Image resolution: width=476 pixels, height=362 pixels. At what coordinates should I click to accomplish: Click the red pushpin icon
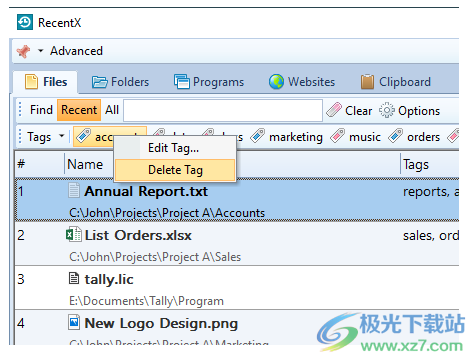23,51
